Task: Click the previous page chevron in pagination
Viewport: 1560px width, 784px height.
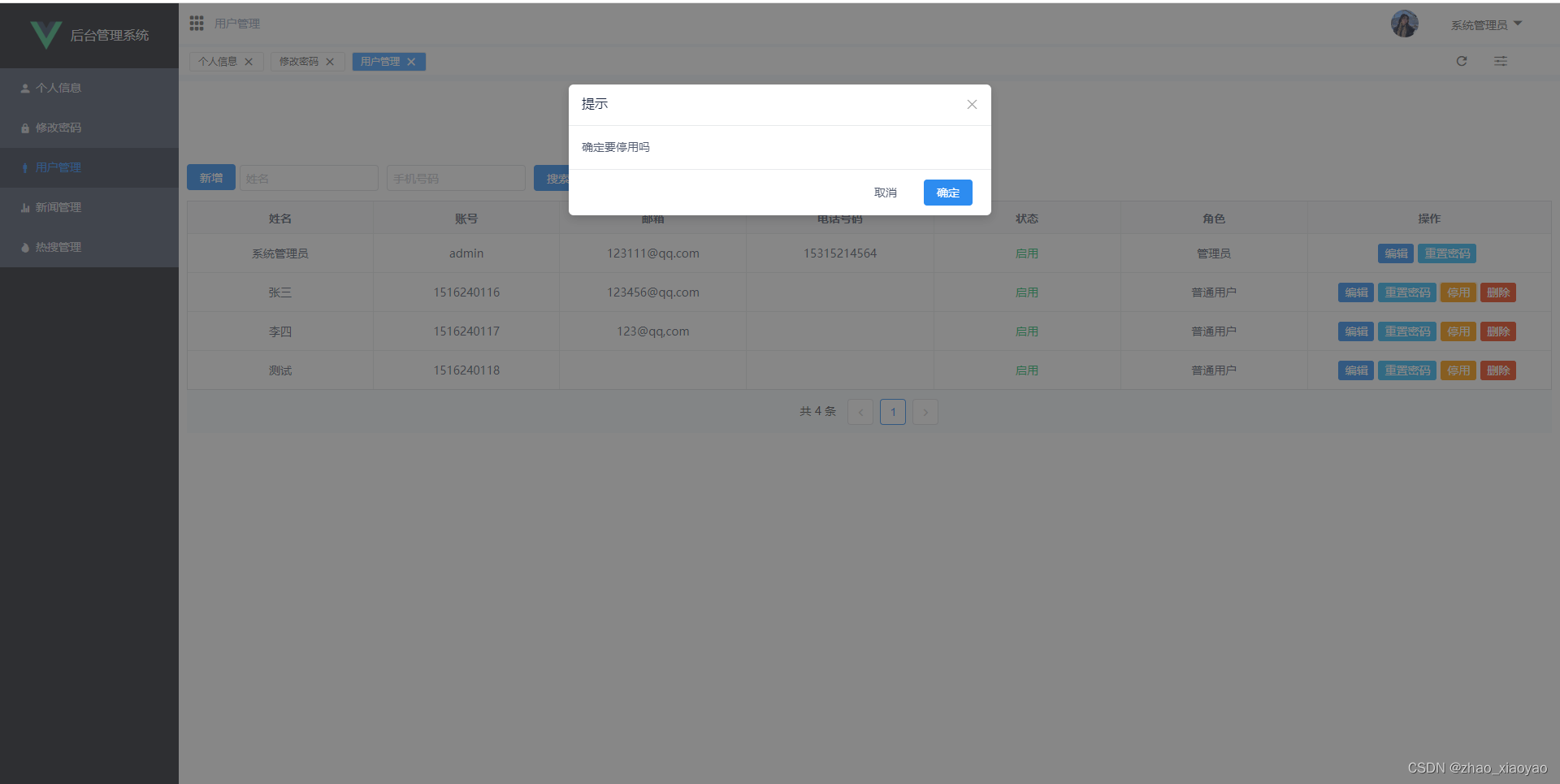Action: [860, 412]
